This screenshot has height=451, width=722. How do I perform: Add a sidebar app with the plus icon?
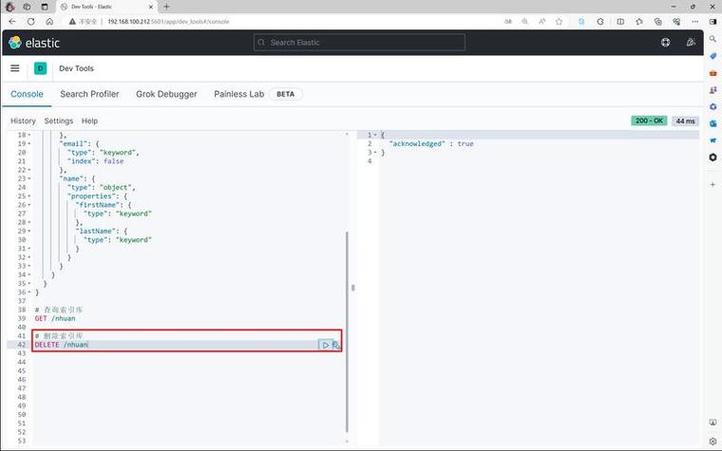(713, 184)
